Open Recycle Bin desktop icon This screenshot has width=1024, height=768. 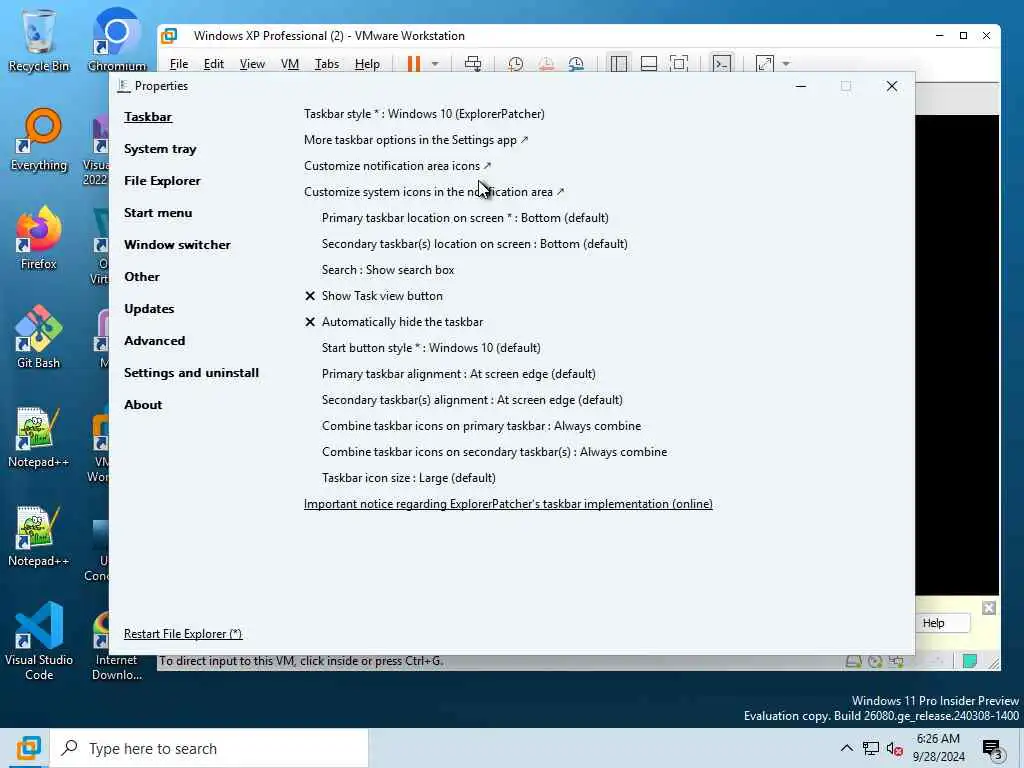39,40
